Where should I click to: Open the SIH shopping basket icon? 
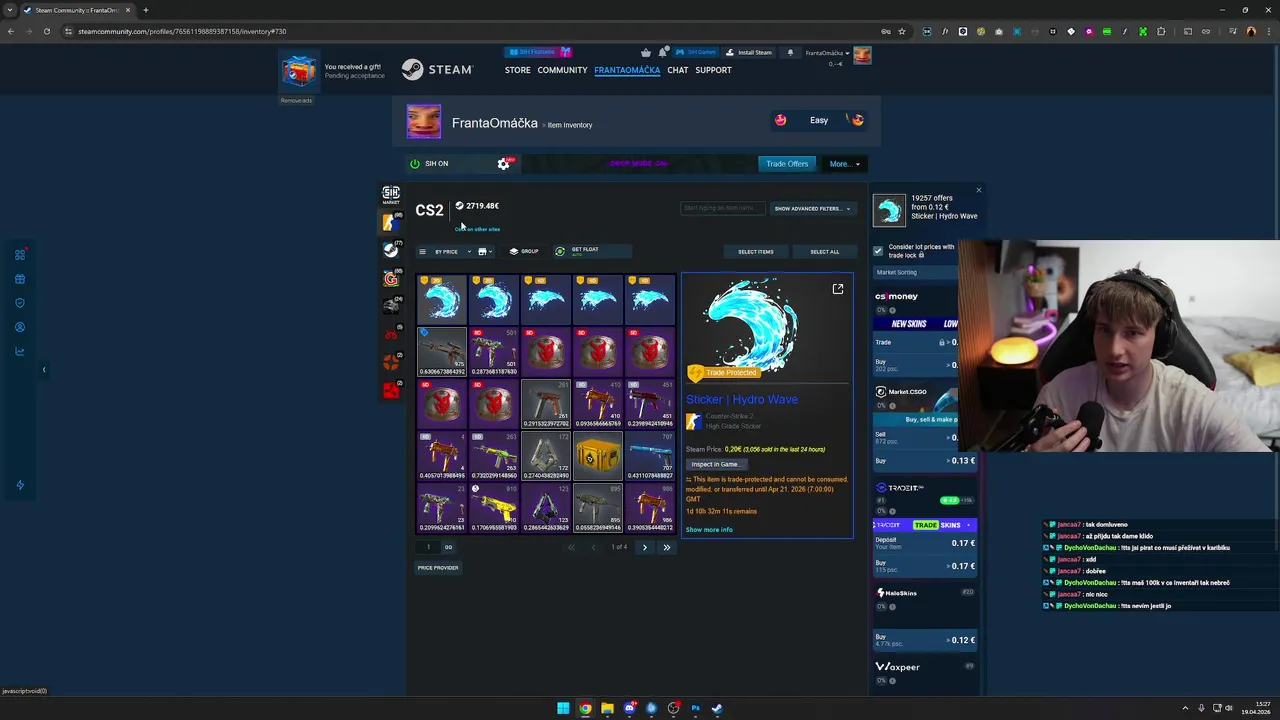click(x=646, y=52)
